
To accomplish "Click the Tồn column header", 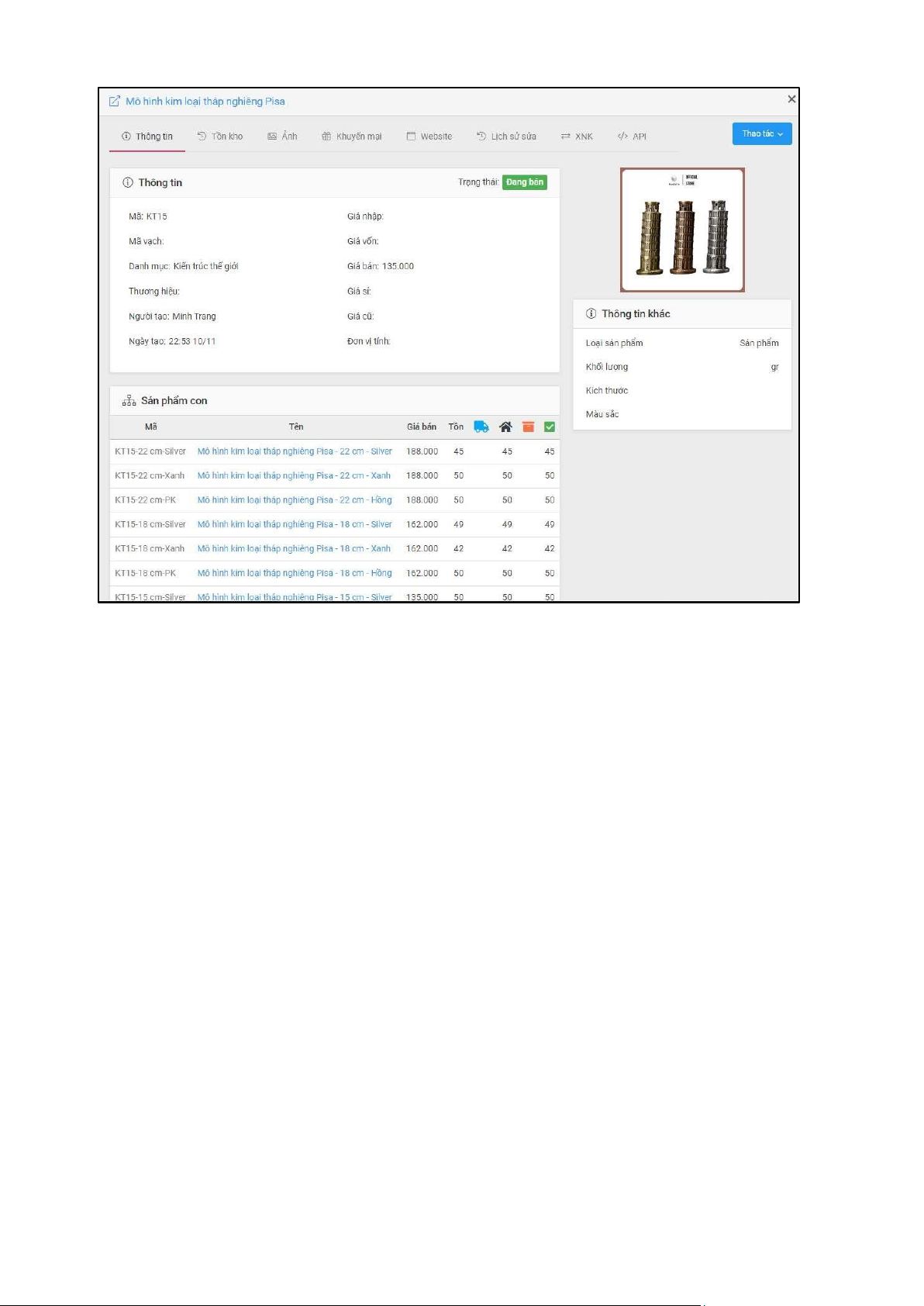I will [456, 427].
